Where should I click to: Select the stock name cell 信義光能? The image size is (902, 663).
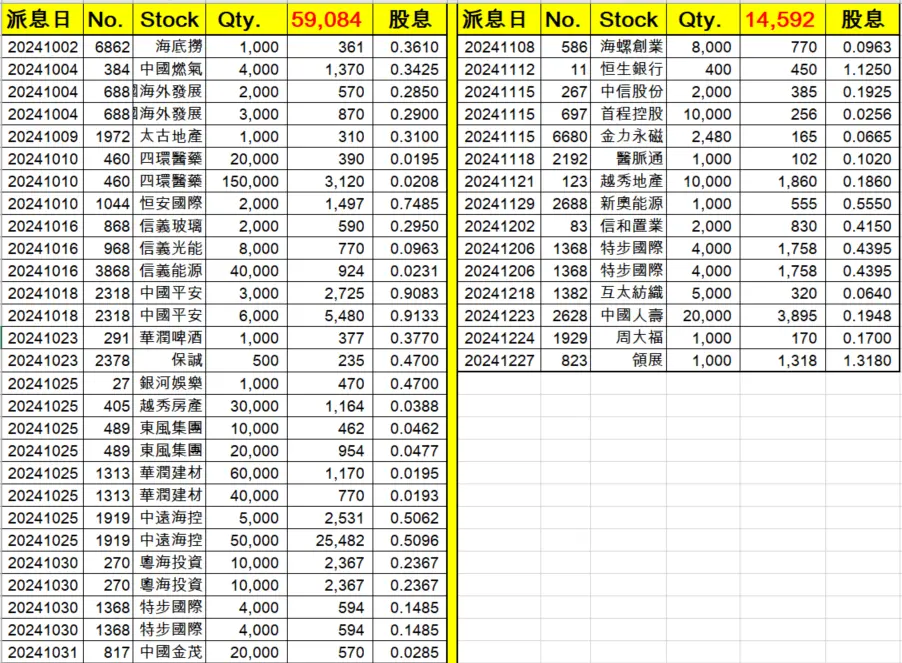169,248
